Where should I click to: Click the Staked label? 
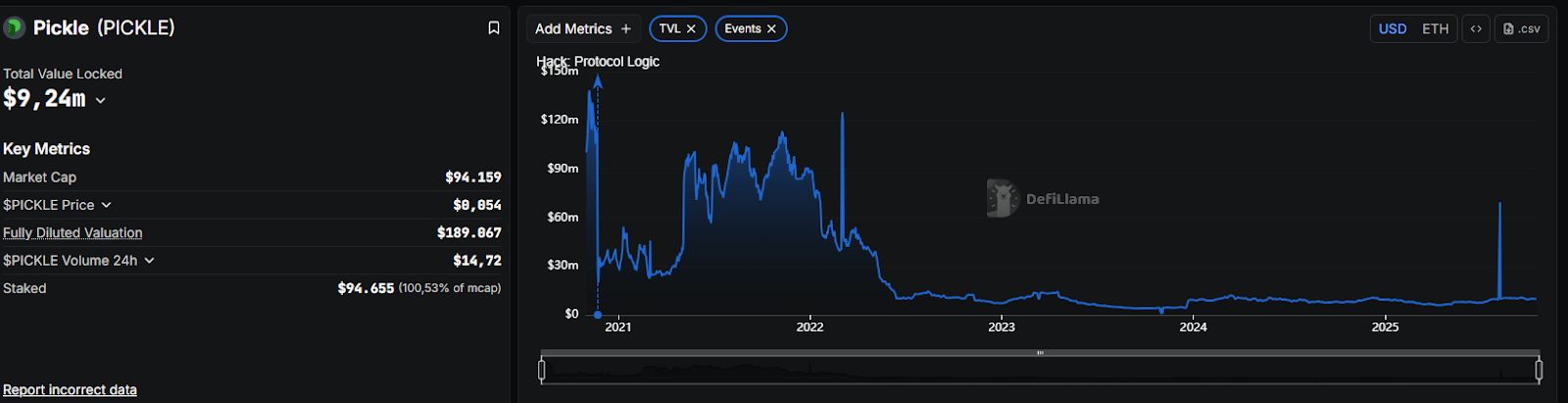(x=24, y=288)
